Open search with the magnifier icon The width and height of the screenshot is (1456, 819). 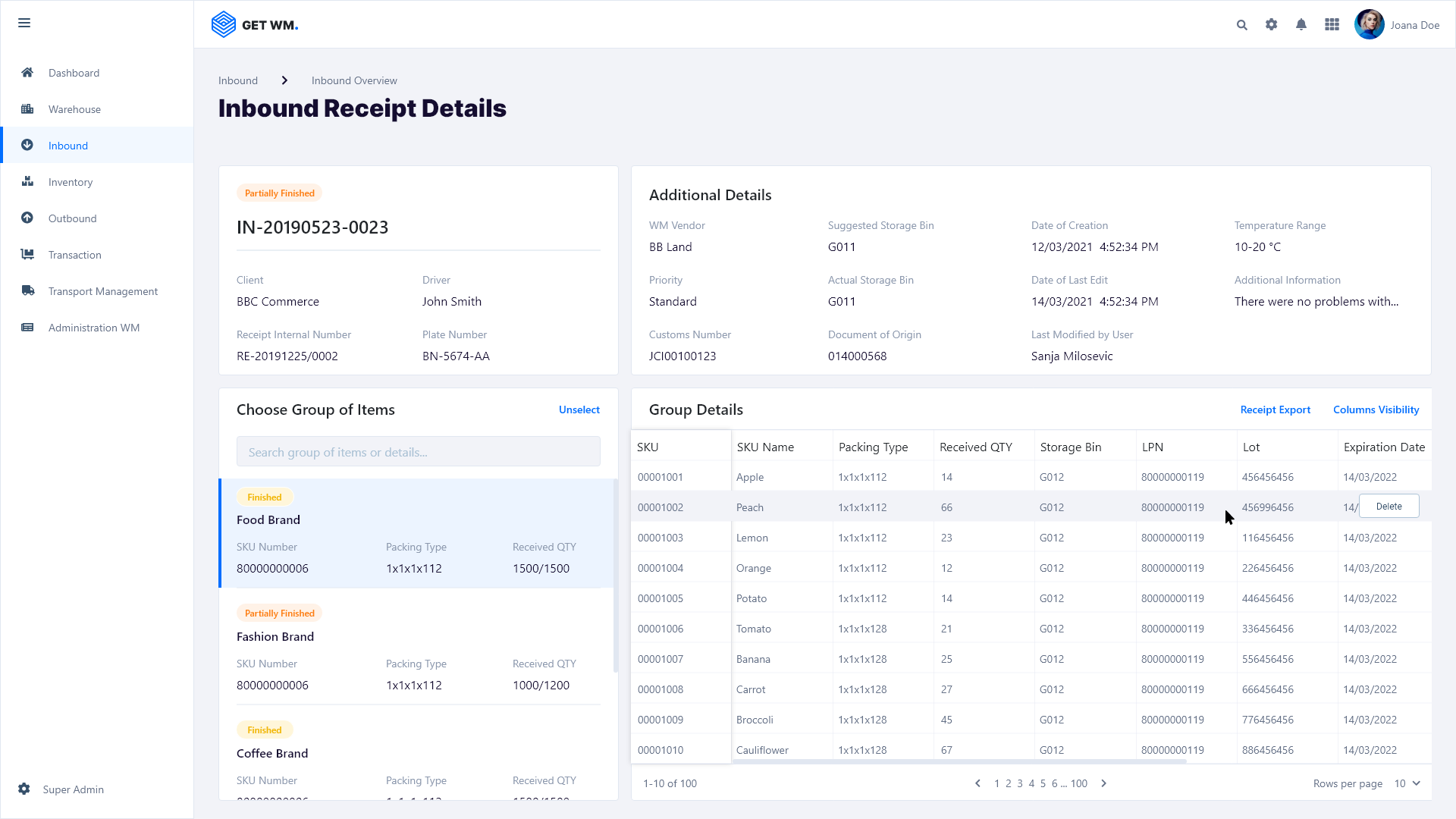[x=1241, y=25]
